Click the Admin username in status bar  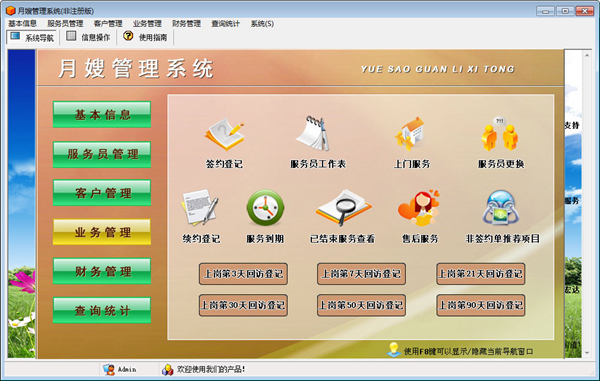click(x=127, y=370)
